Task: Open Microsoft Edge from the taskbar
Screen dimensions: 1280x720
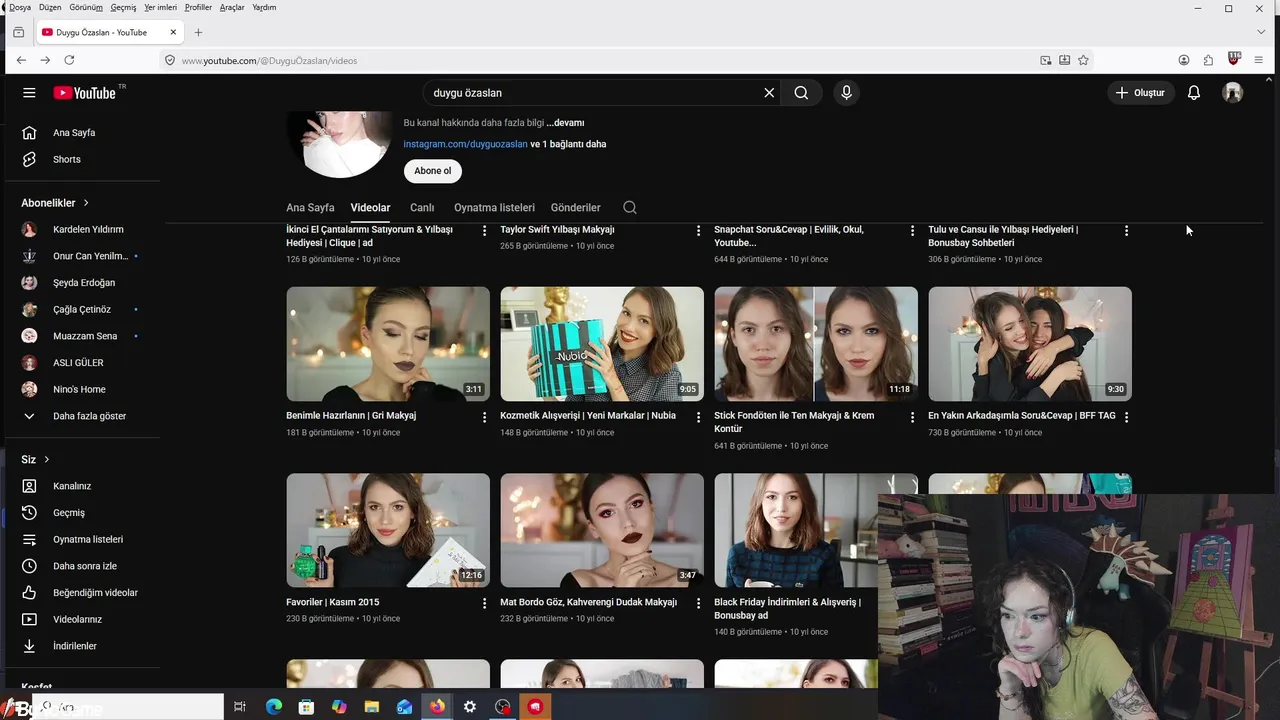Action: tap(274, 707)
